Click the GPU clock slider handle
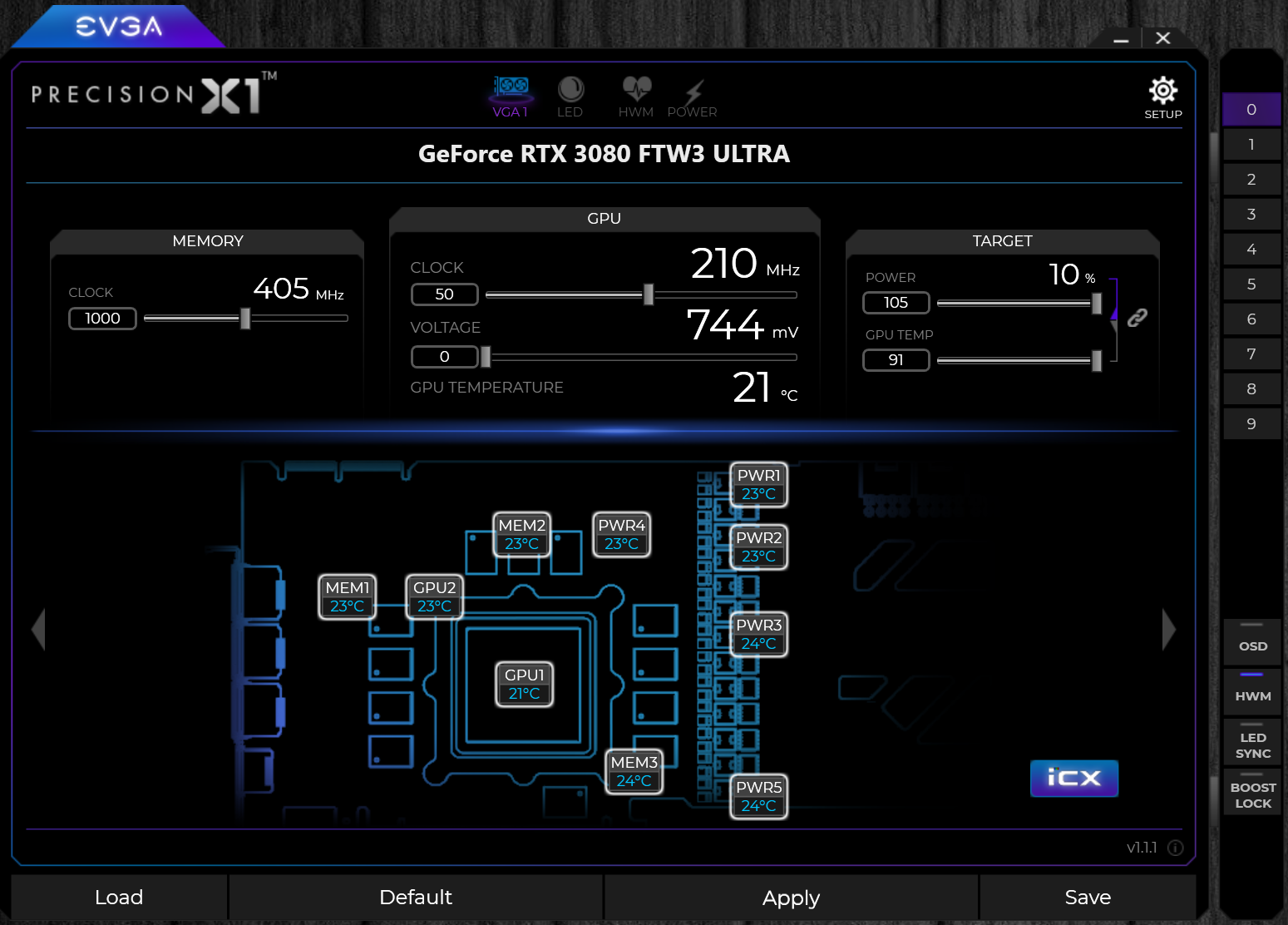 649,294
